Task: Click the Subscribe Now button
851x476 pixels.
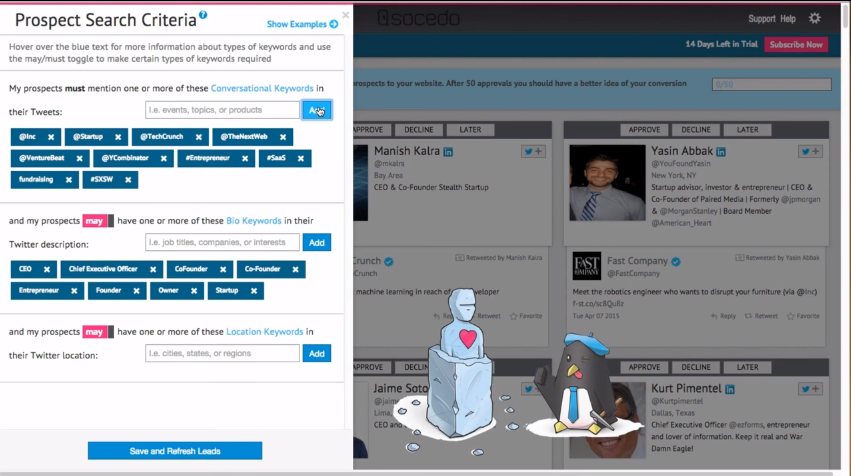Action: (795, 45)
